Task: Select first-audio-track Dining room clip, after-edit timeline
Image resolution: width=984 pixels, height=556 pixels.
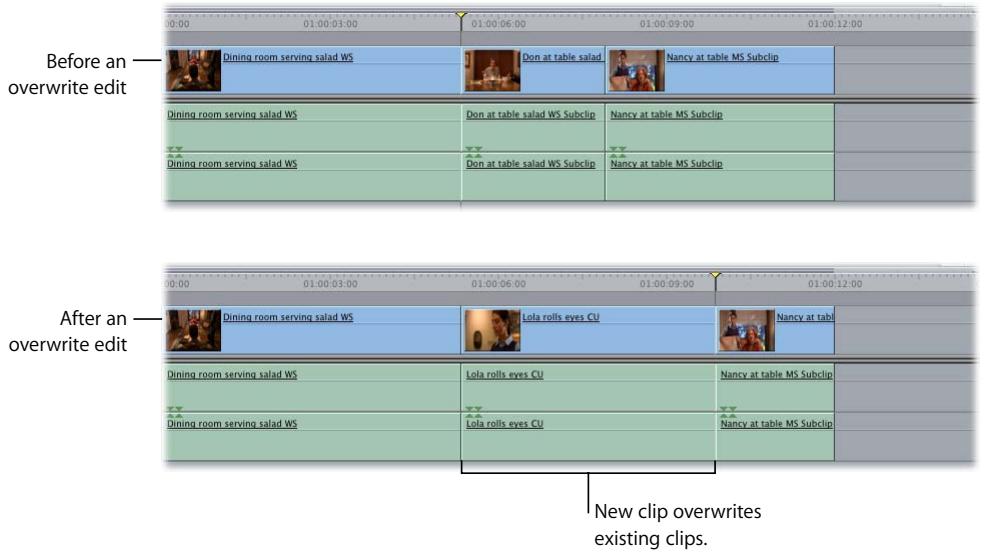Action: (313, 388)
